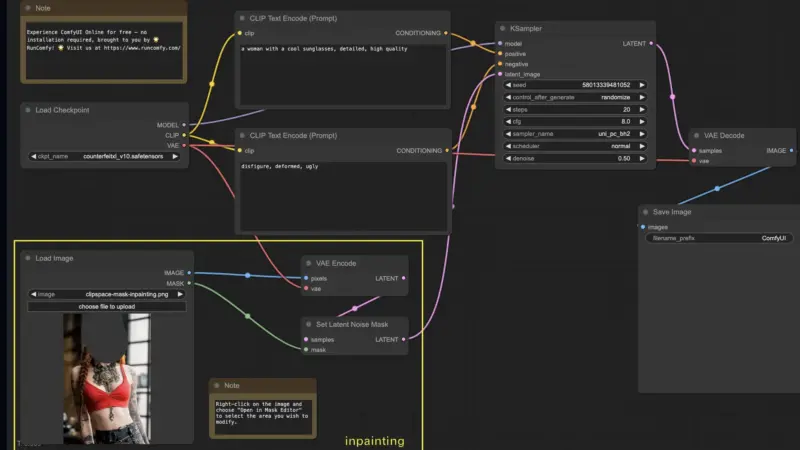Open the sampler_name dropdown in KSampler
Image resolution: width=800 pixels, height=450 pixels.
pos(577,133)
